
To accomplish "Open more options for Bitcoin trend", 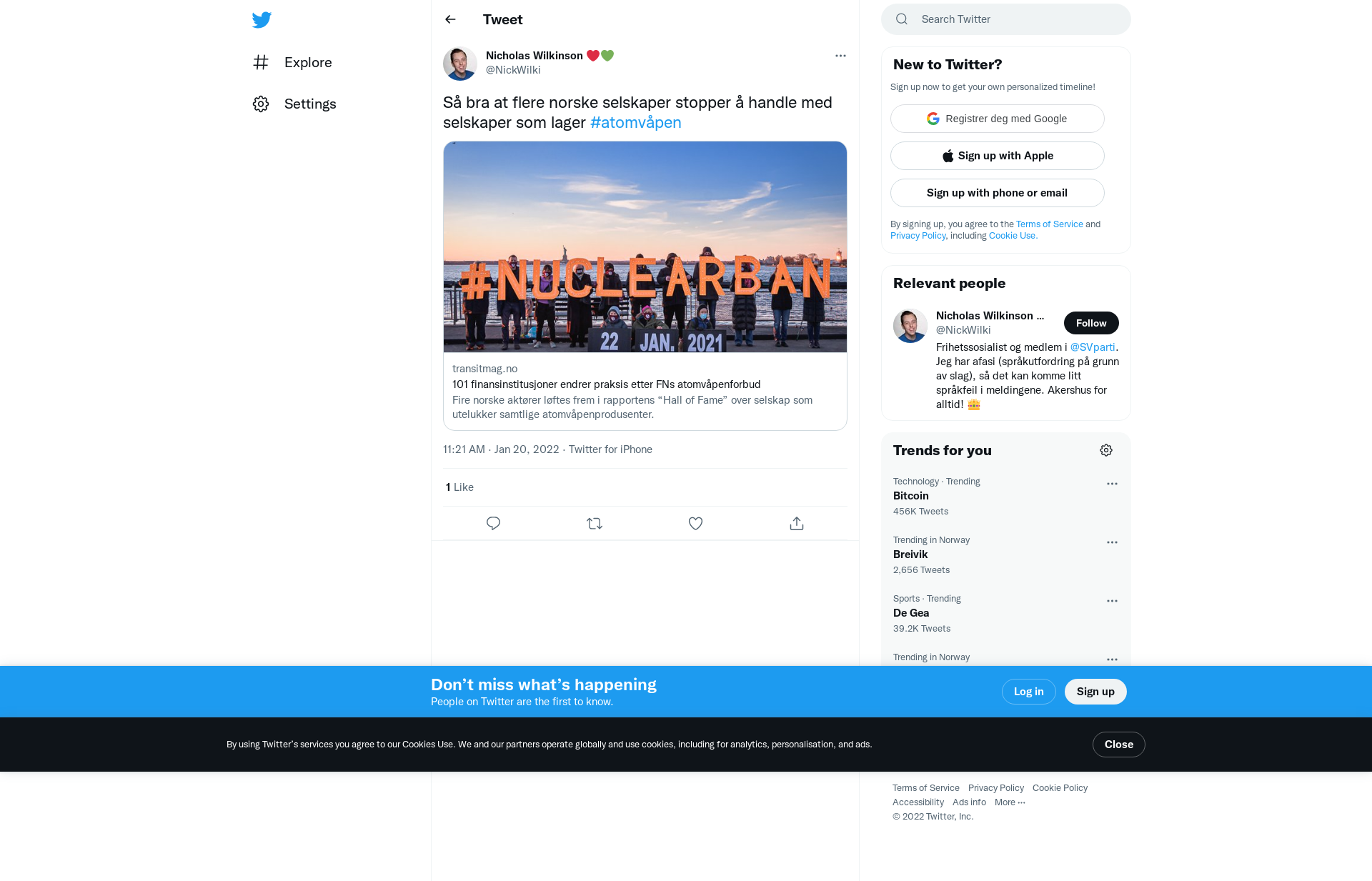I will (x=1112, y=484).
